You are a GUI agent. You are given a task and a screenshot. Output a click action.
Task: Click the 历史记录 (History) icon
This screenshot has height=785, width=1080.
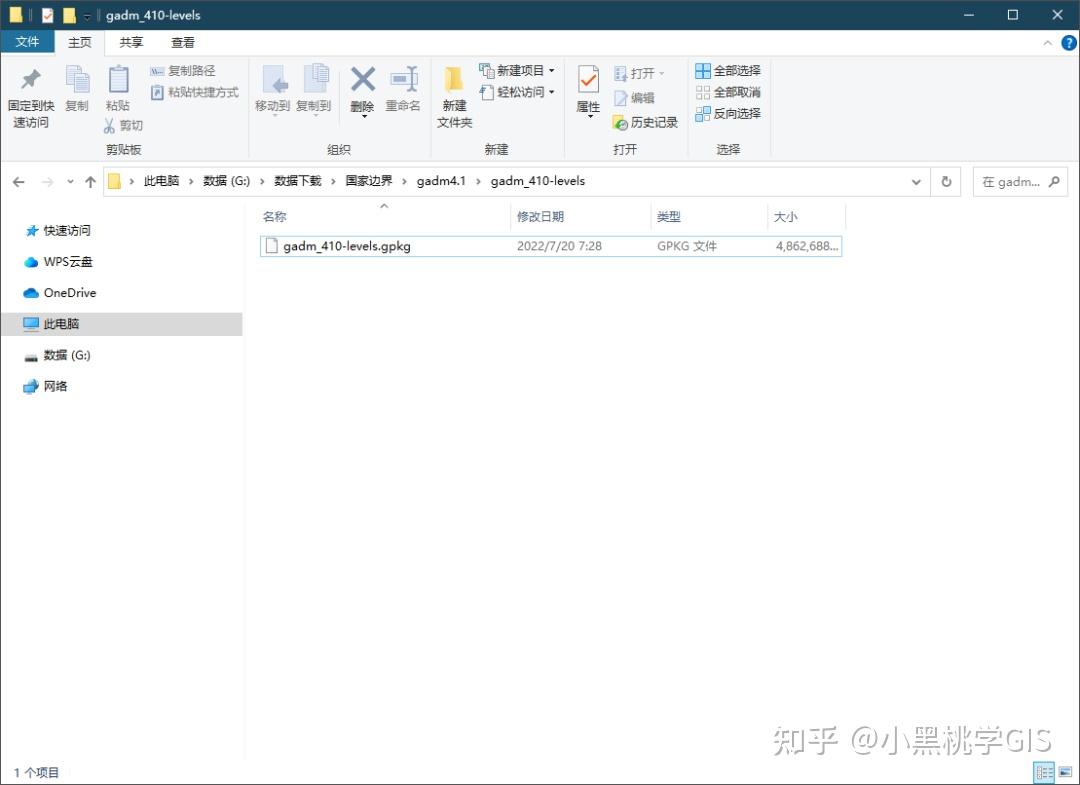click(645, 122)
